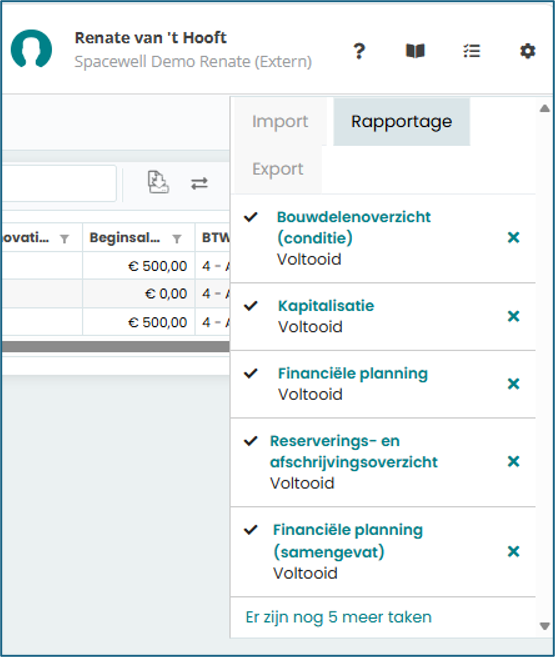Remove the Reserverings- en afschrijvingsoverzicht task
The height and width of the screenshot is (657, 555).
513,461
